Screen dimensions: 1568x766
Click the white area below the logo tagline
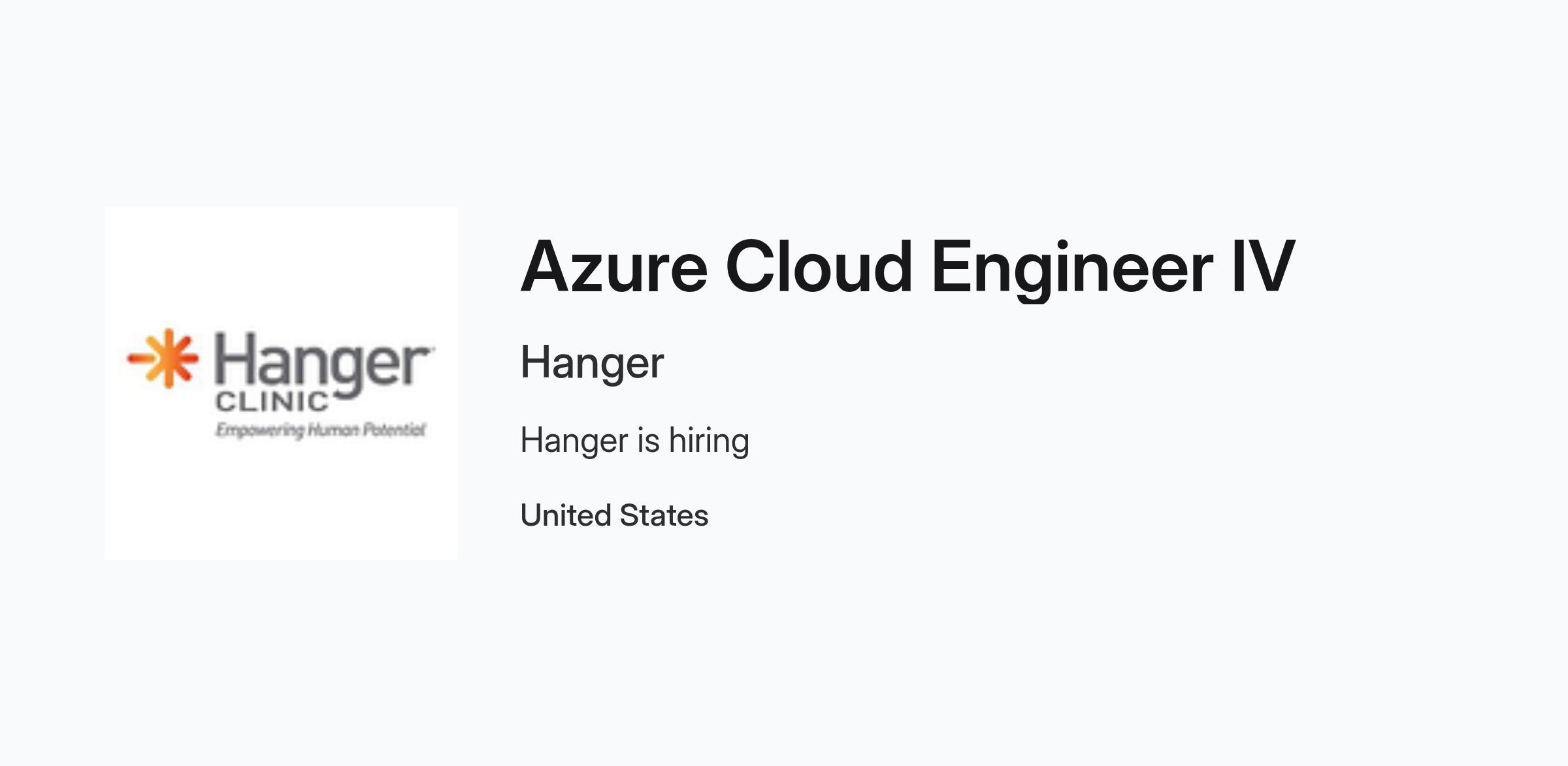pos(281,501)
